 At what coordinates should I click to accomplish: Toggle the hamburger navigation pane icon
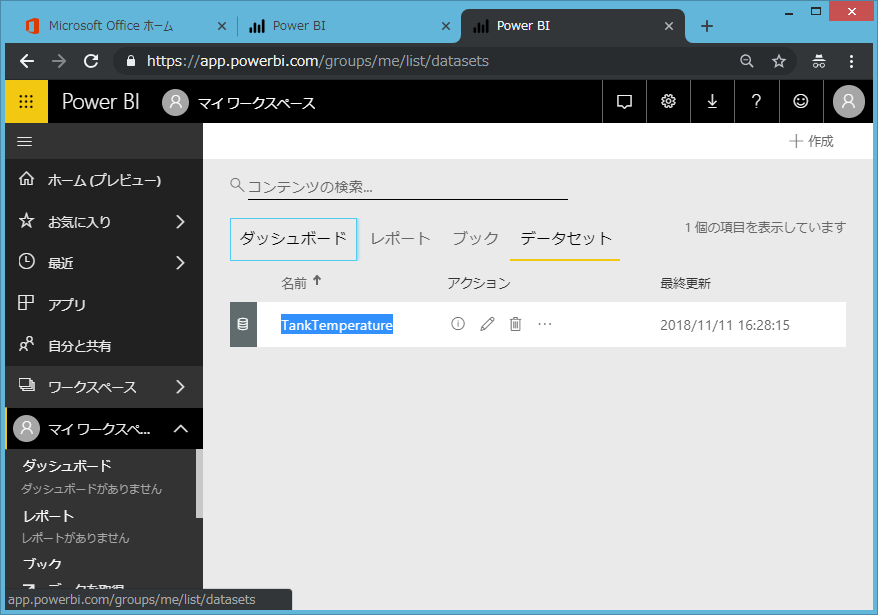pyautogui.click(x=25, y=142)
